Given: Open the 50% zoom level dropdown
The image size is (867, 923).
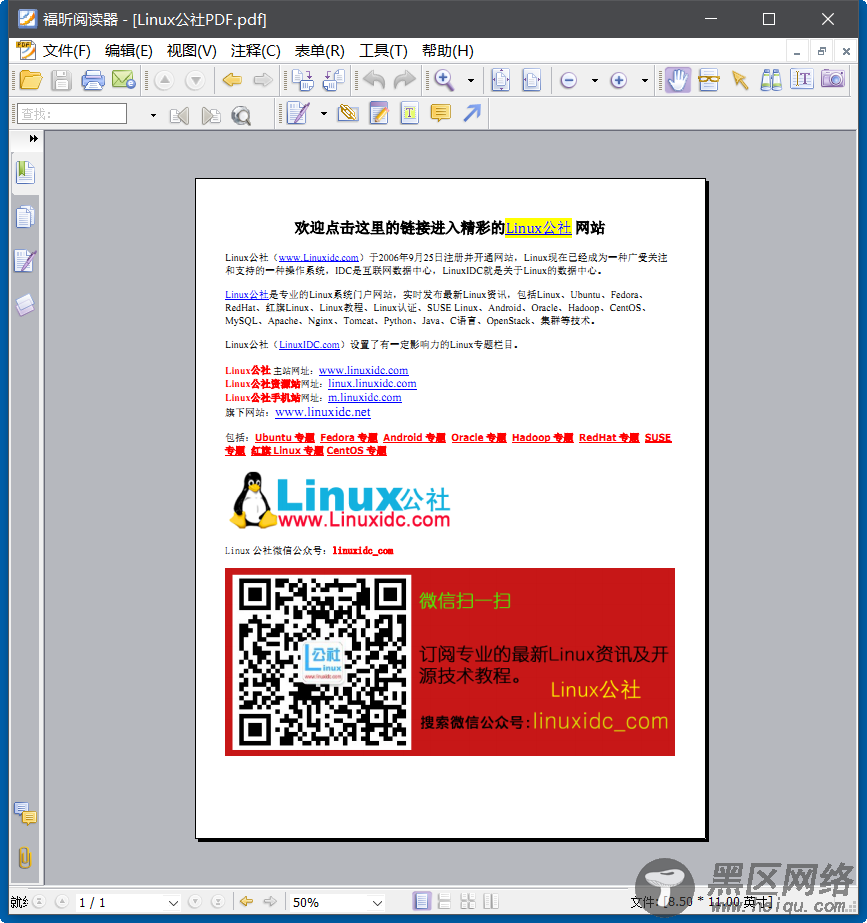Looking at the screenshot, I should (377, 902).
